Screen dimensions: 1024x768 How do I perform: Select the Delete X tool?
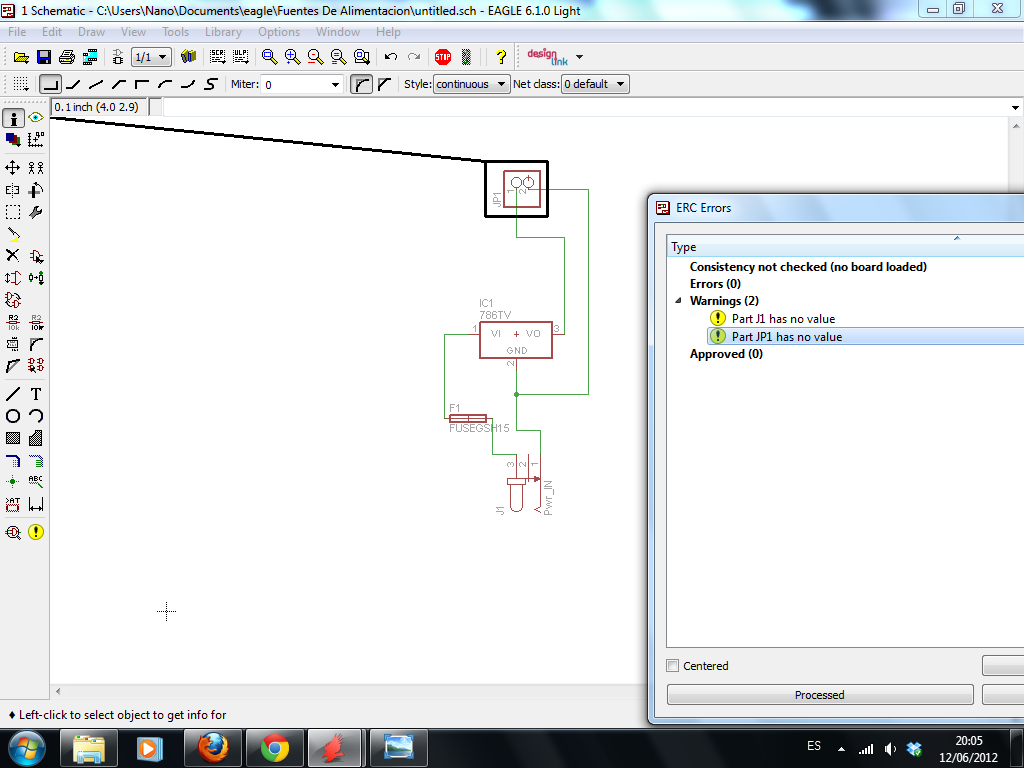pyautogui.click(x=12, y=255)
